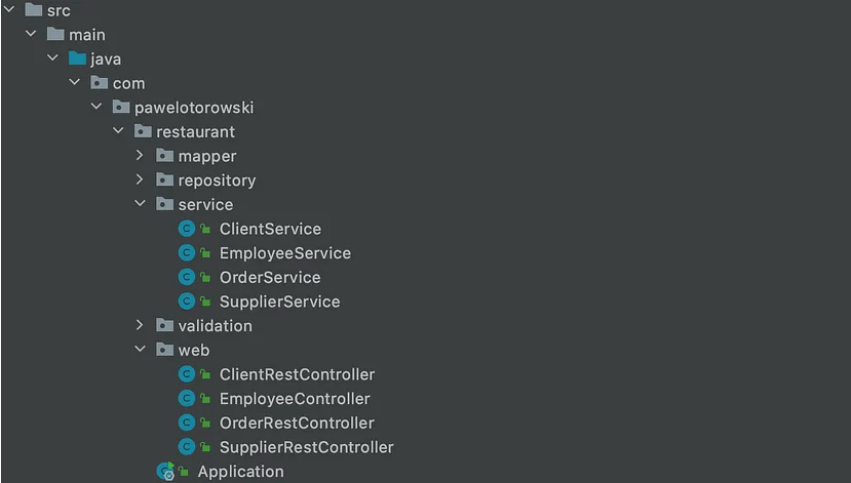The height and width of the screenshot is (483, 851).
Task: Select the SupplierService file
Action: click(279, 301)
